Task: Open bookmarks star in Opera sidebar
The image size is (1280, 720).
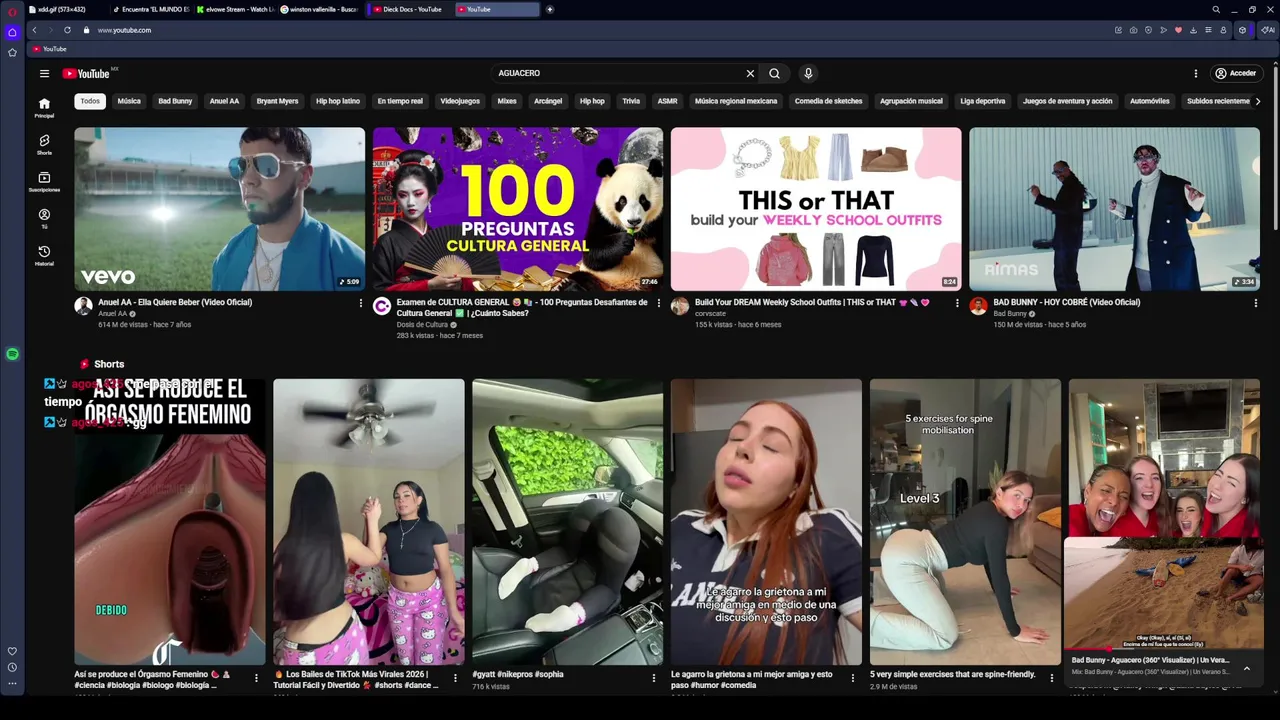Action: (12, 52)
